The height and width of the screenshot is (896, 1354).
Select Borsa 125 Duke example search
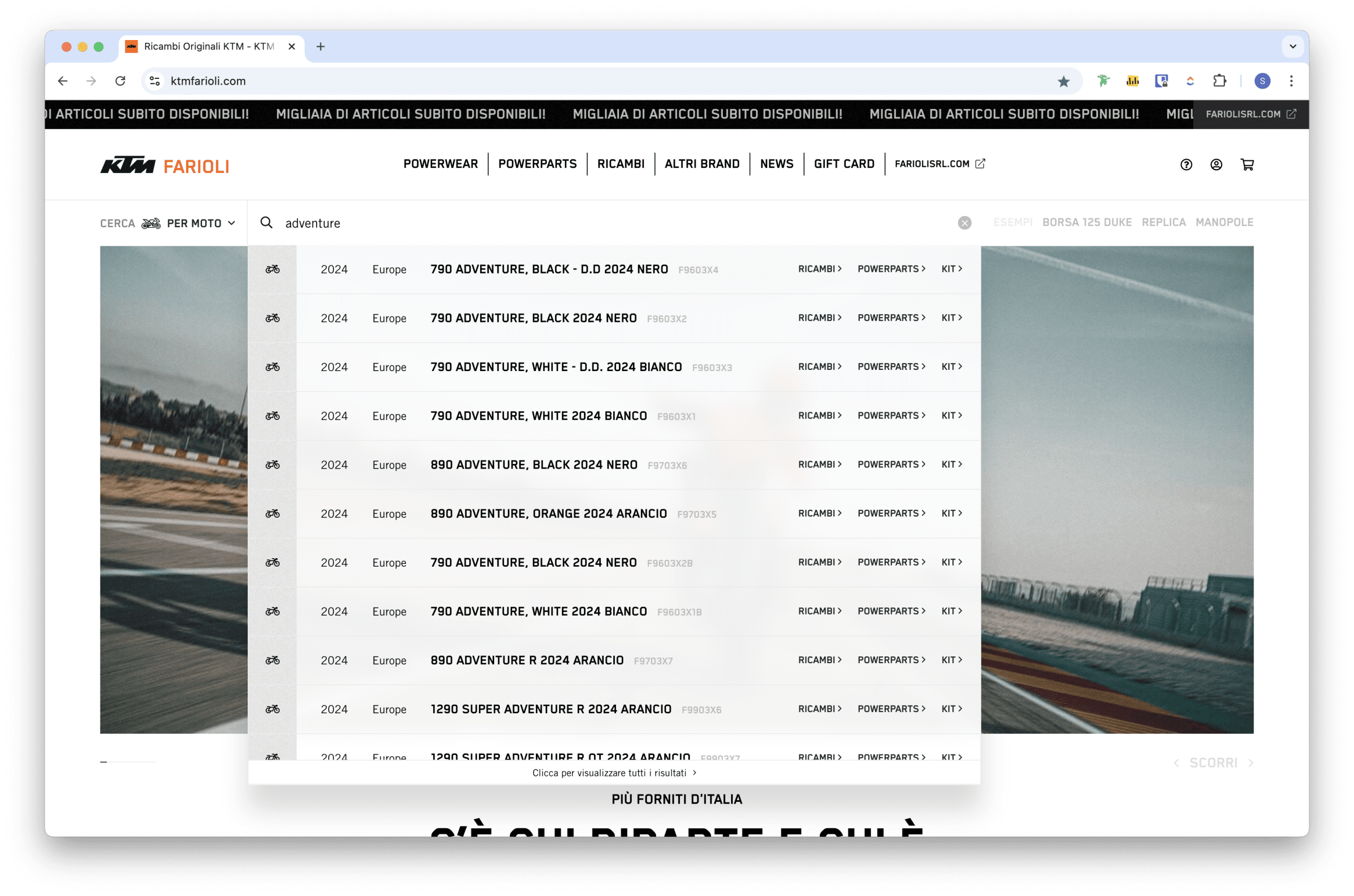pyautogui.click(x=1087, y=222)
